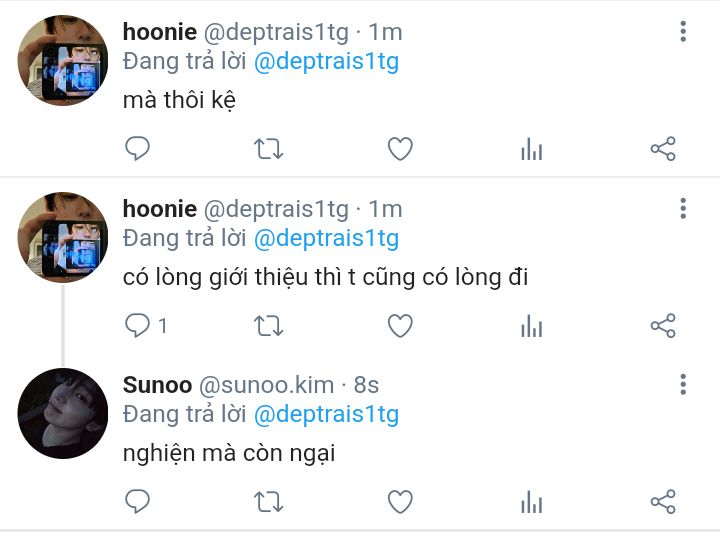Open @deptrais1tg mention link in Sunoo's reply
The height and width of the screenshot is (534, 720).
point(326,414)
